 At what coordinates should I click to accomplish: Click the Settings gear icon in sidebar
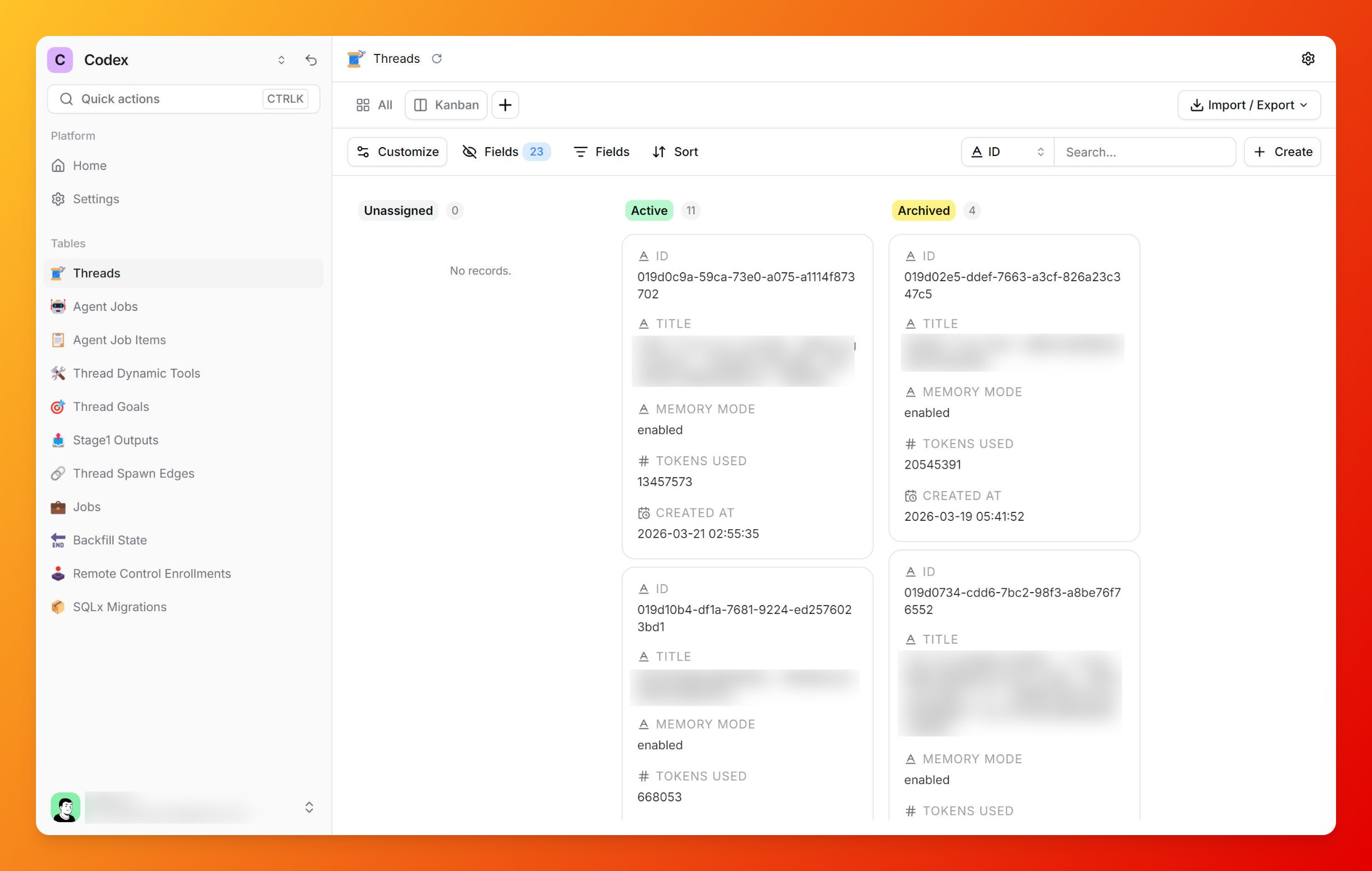pyautogui.click(x=58, y=199)
